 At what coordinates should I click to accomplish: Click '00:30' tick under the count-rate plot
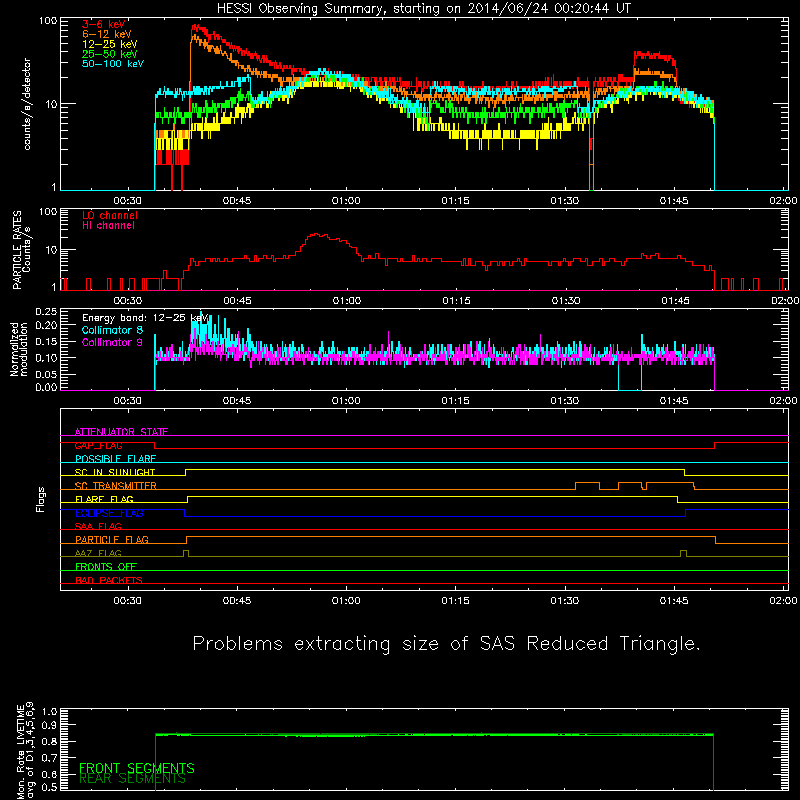coord(128,201)
